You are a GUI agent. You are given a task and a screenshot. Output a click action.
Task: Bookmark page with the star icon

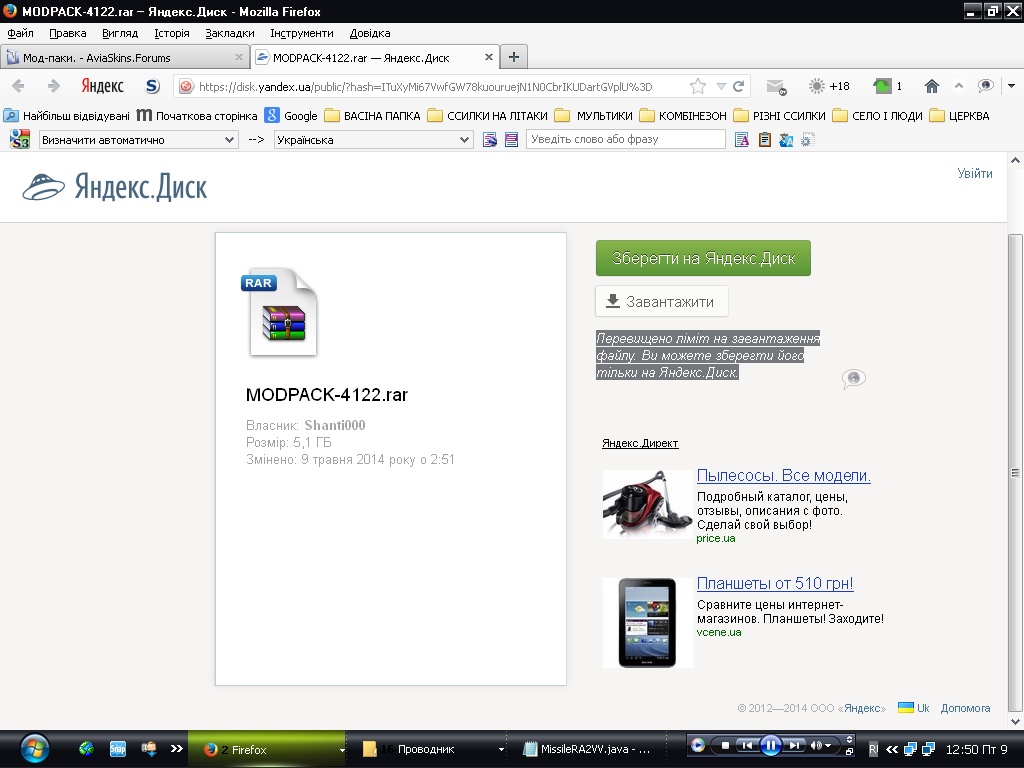pos(697,86)
